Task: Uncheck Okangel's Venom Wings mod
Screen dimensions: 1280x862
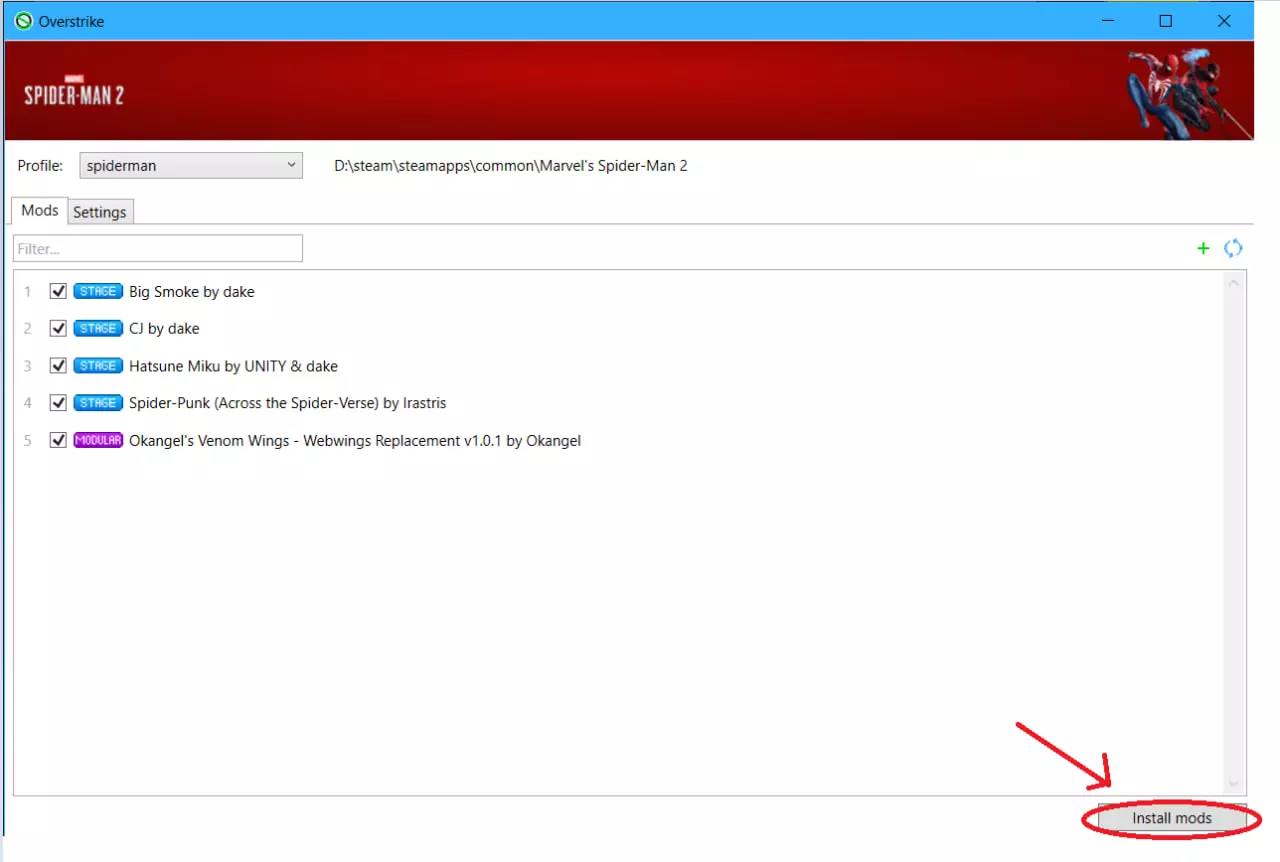Action: [58, 440]
